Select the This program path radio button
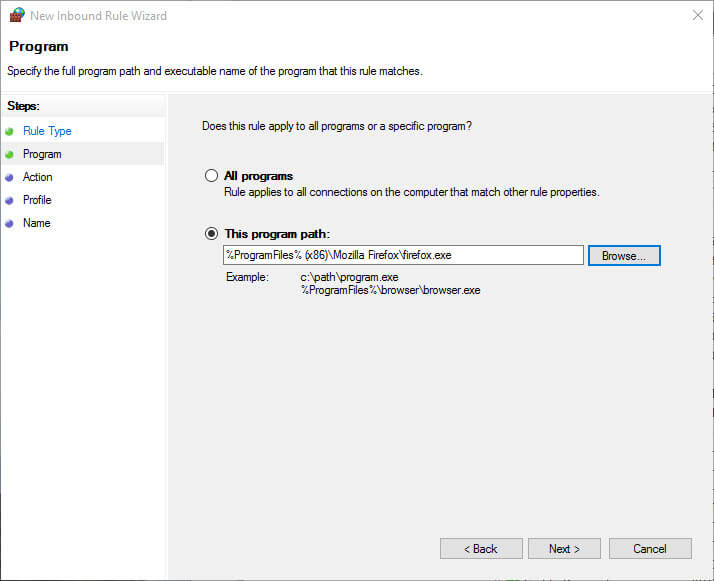The image size is (714, 581). coord(211,234)
